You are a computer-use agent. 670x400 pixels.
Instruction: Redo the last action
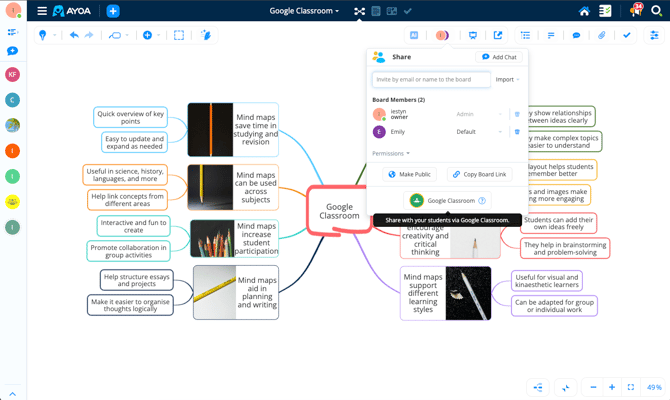[x=89, y=35]
